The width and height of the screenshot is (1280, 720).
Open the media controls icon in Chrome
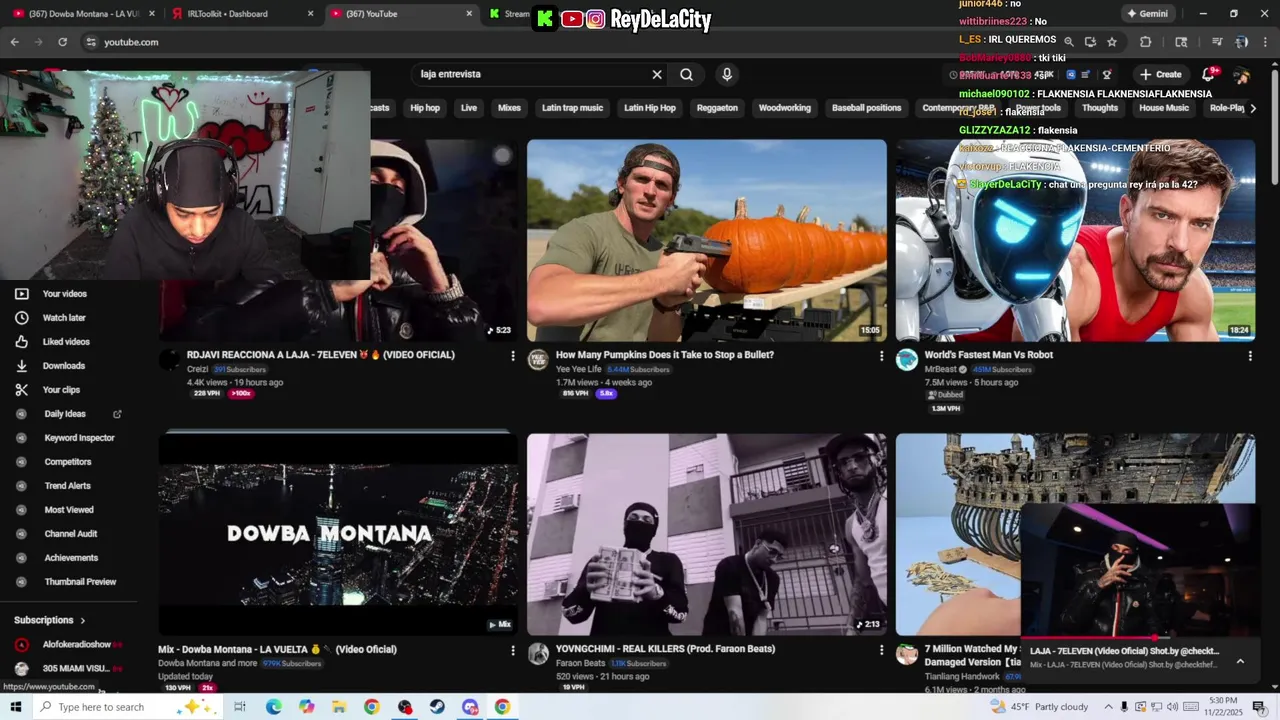pyautogui.click(x=1217, y=42)
